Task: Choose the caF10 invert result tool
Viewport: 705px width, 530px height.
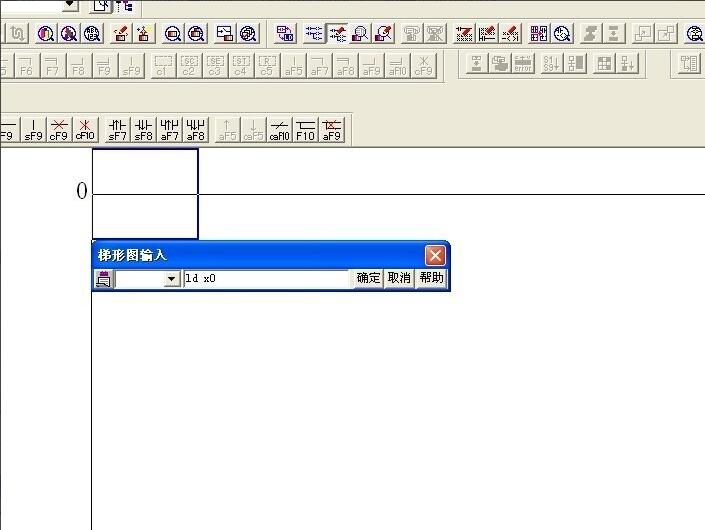Action: pyautogui.click(x=280, y=131)
